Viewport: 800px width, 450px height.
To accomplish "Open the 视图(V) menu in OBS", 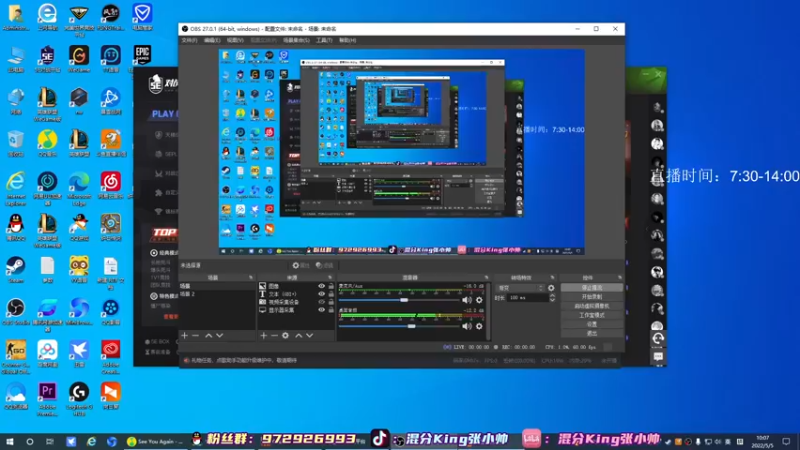I will (x=235, y=40).
